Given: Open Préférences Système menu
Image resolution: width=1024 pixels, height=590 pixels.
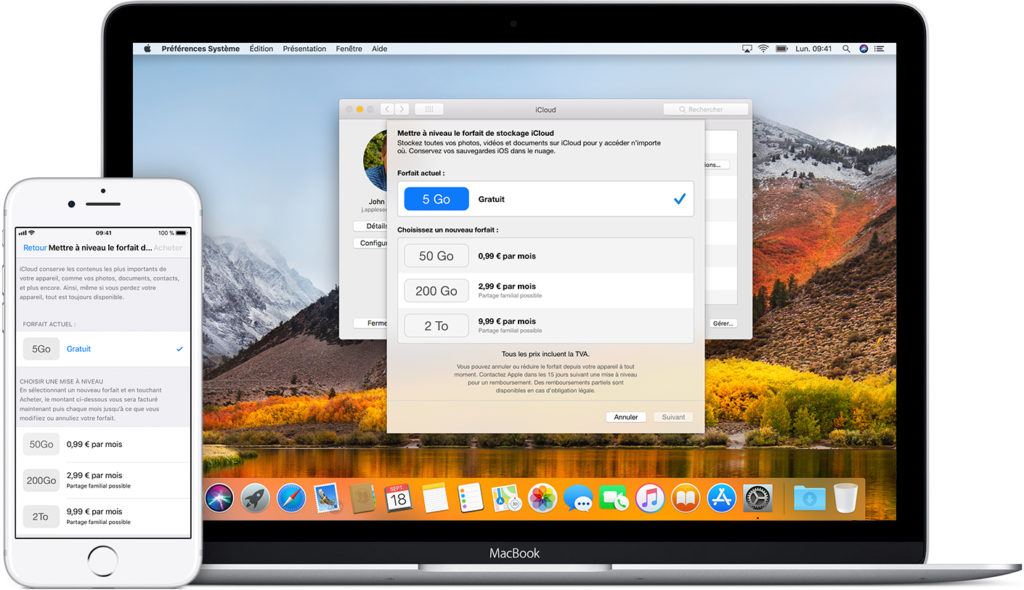Looking at the screenshot, I should [x=200, y=48].
